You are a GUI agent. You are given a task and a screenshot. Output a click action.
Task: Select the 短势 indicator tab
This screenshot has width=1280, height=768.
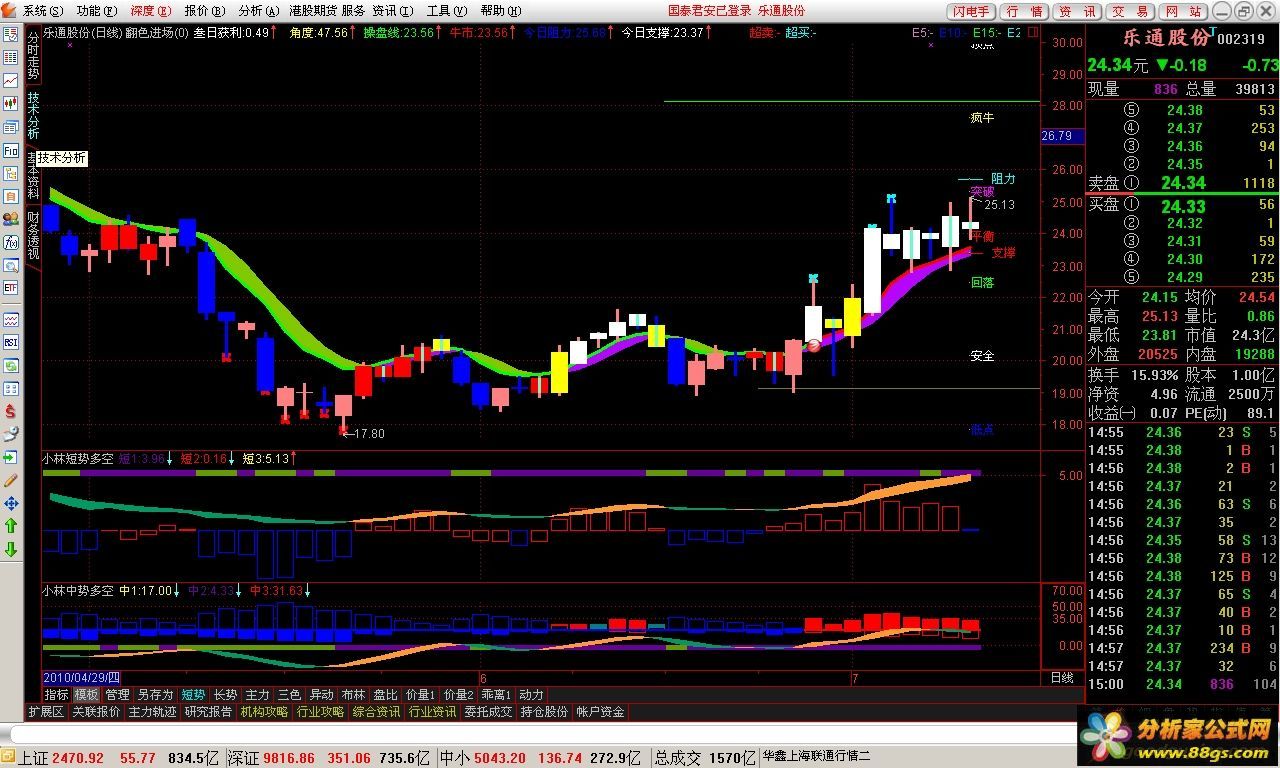click(193, 694)
